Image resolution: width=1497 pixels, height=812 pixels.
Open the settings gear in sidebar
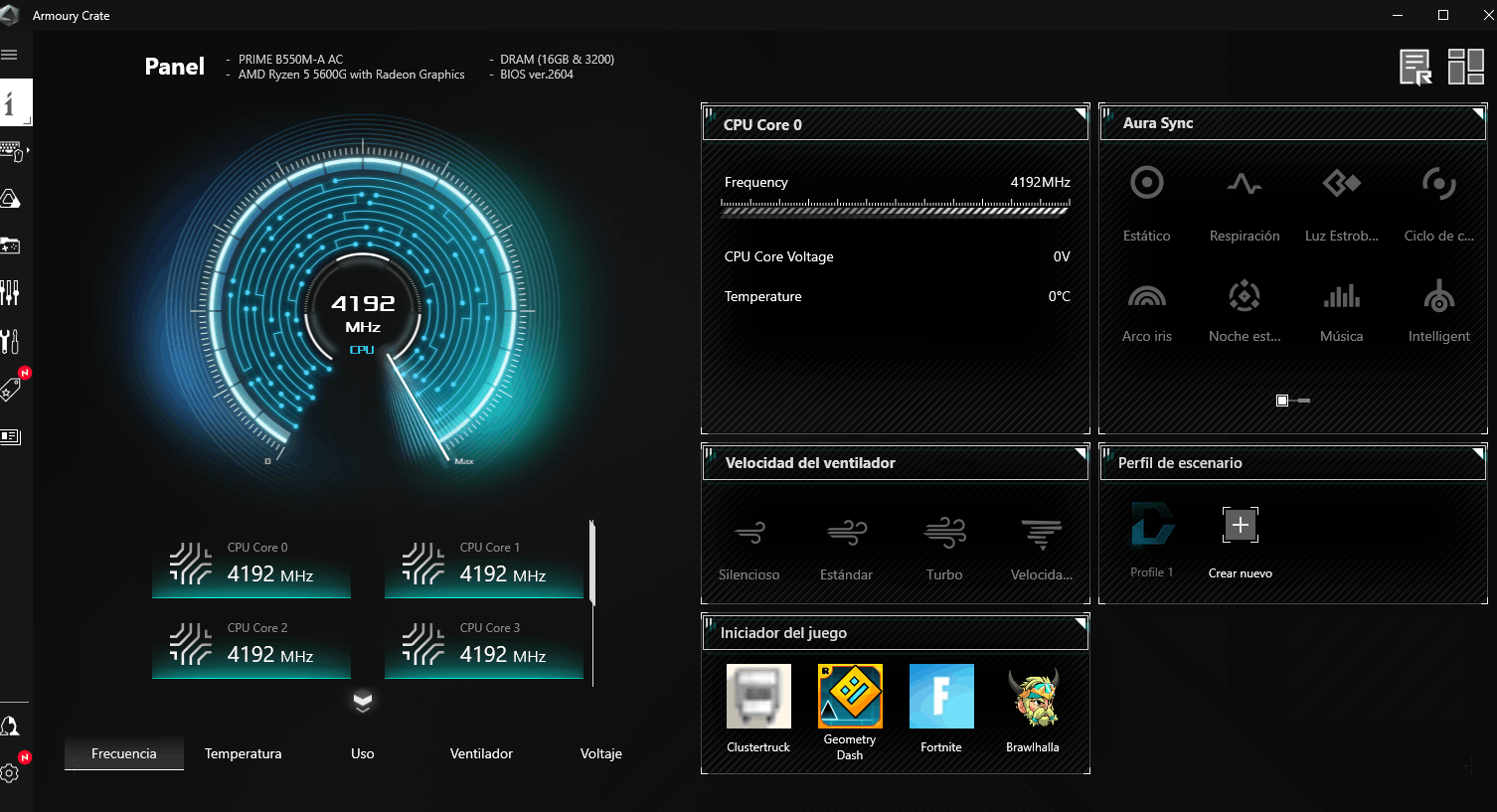(10, 772)
